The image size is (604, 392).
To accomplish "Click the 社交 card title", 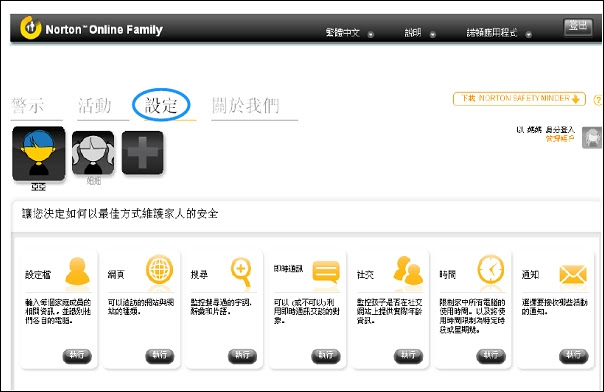I will point(365,275).
